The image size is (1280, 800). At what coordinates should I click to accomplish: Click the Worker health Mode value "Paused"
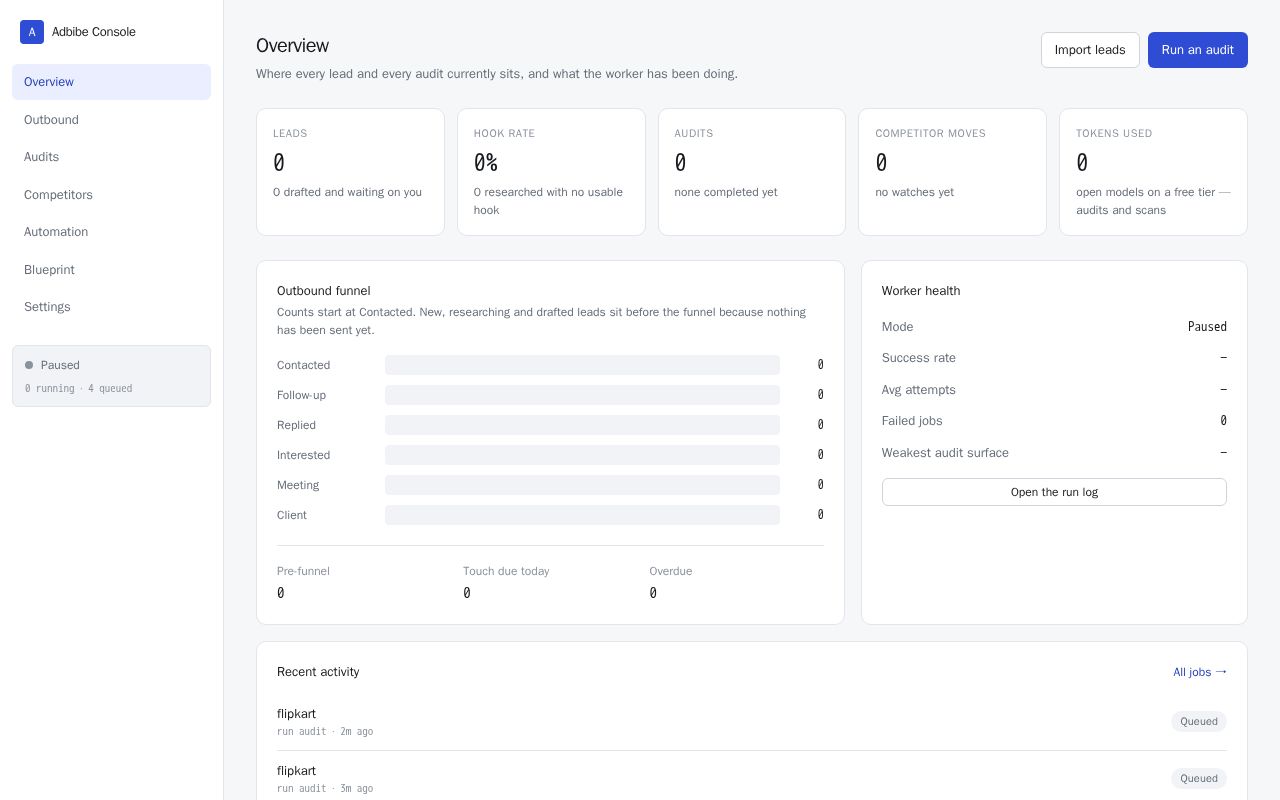pos(1207,327)
